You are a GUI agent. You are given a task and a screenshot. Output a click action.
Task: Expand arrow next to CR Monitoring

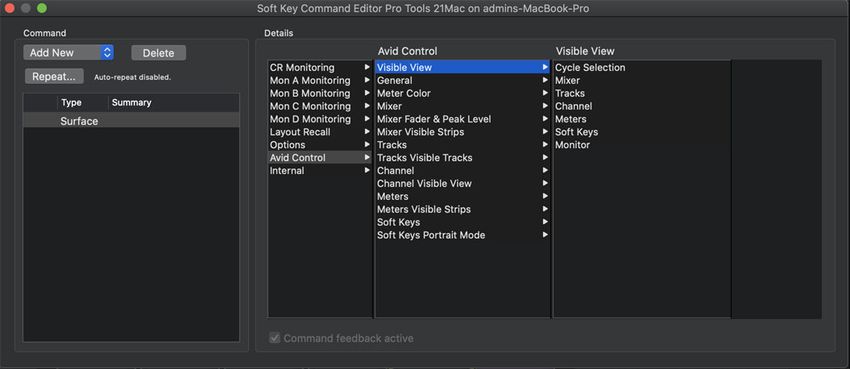[x=367, y=67]
